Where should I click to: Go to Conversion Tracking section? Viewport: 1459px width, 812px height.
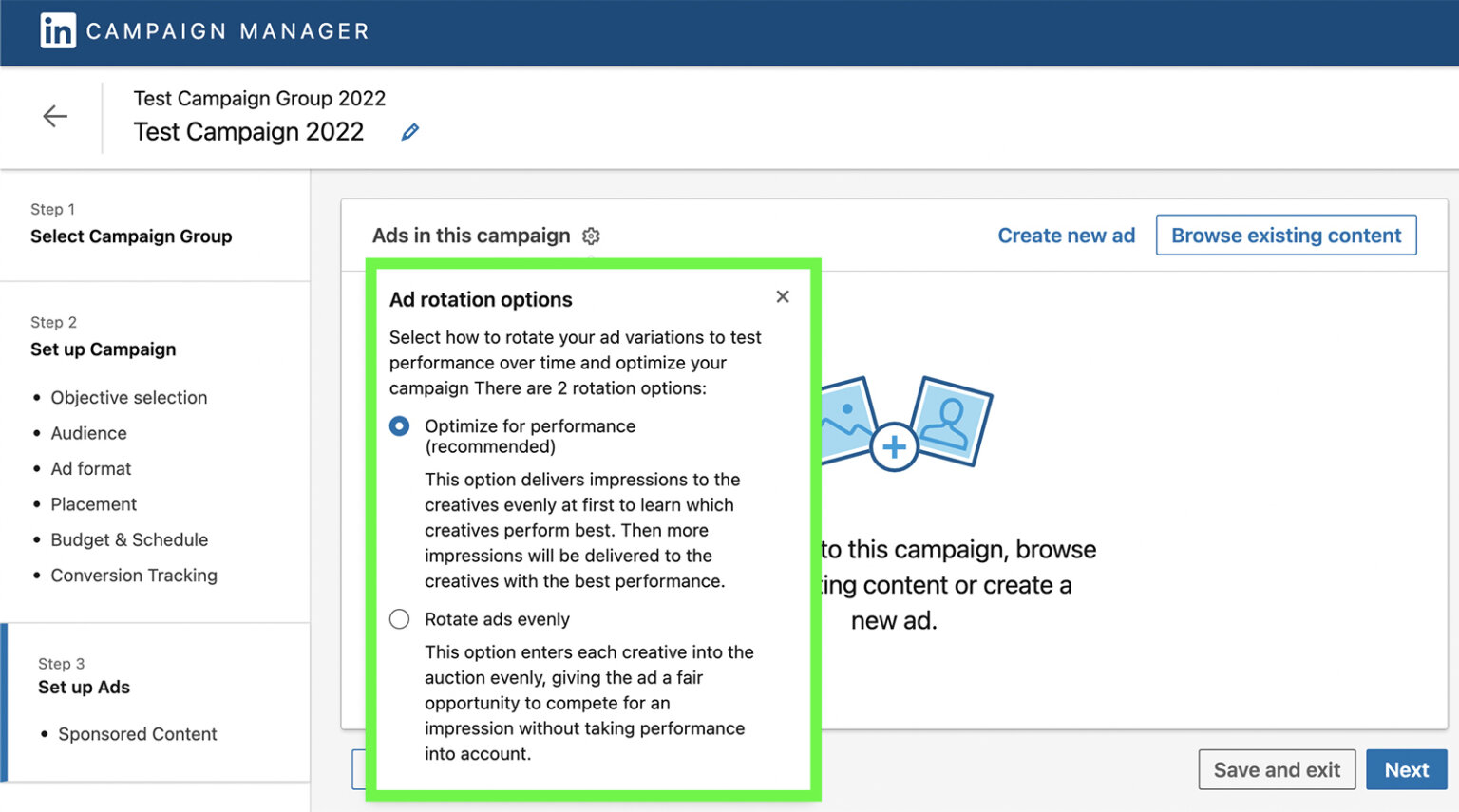(134, 576)
